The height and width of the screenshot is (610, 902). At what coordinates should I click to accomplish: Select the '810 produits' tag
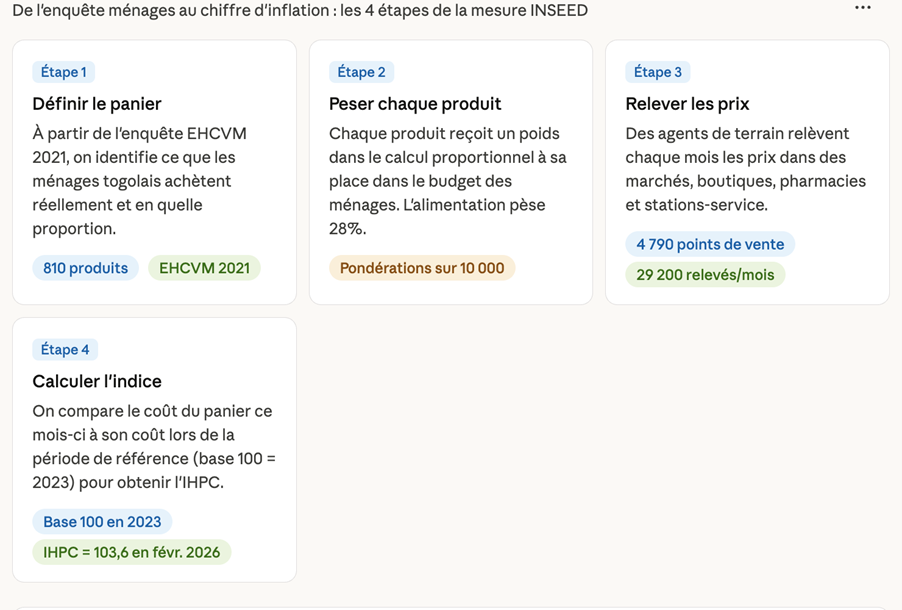pyautogui.click(x=85, y=268)
